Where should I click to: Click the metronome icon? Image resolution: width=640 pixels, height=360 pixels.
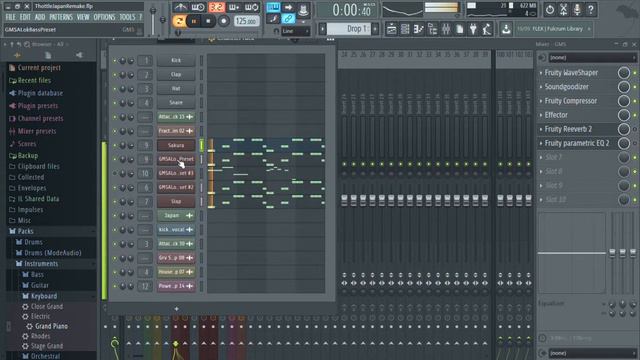(x=180, y=7)
